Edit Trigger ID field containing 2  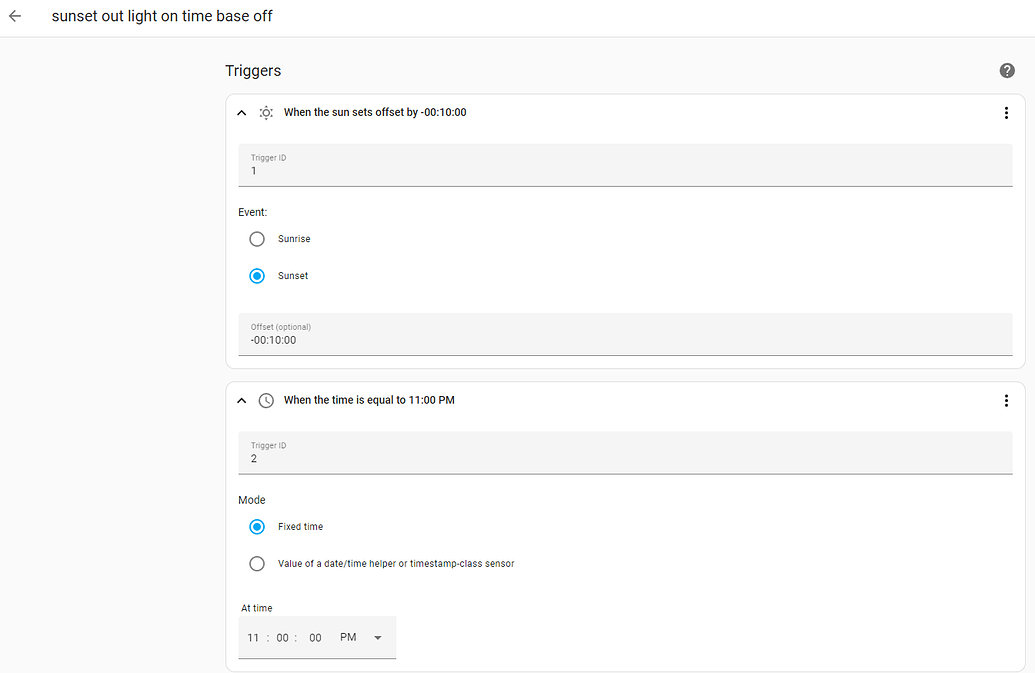point(625,453)
